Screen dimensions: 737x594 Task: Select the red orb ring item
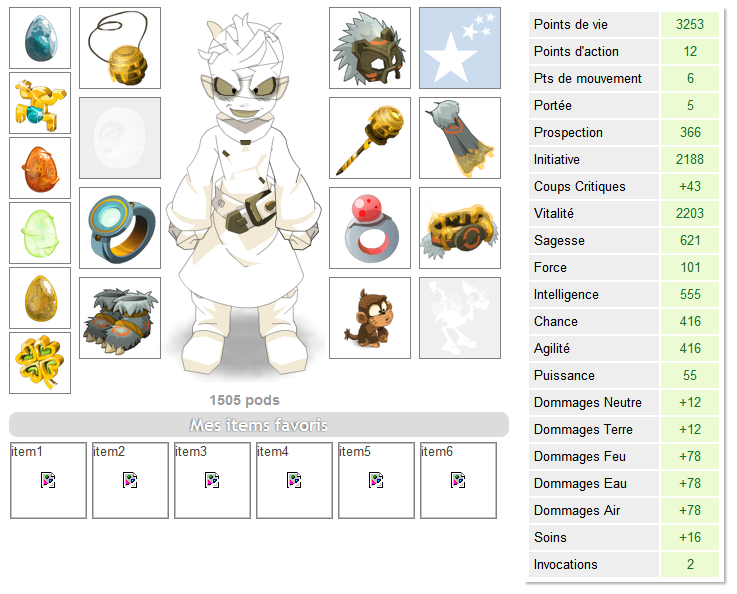[x=370, y=228]
